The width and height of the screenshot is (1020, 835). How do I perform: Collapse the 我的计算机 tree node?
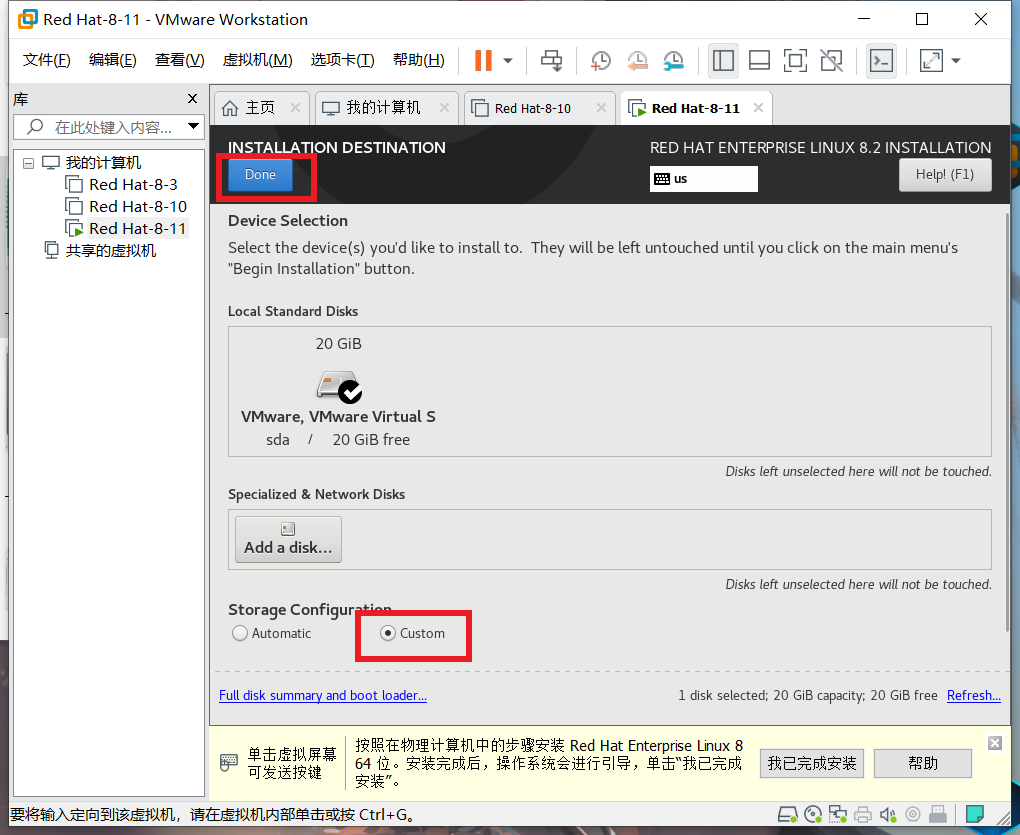click(x=29, y=163)
